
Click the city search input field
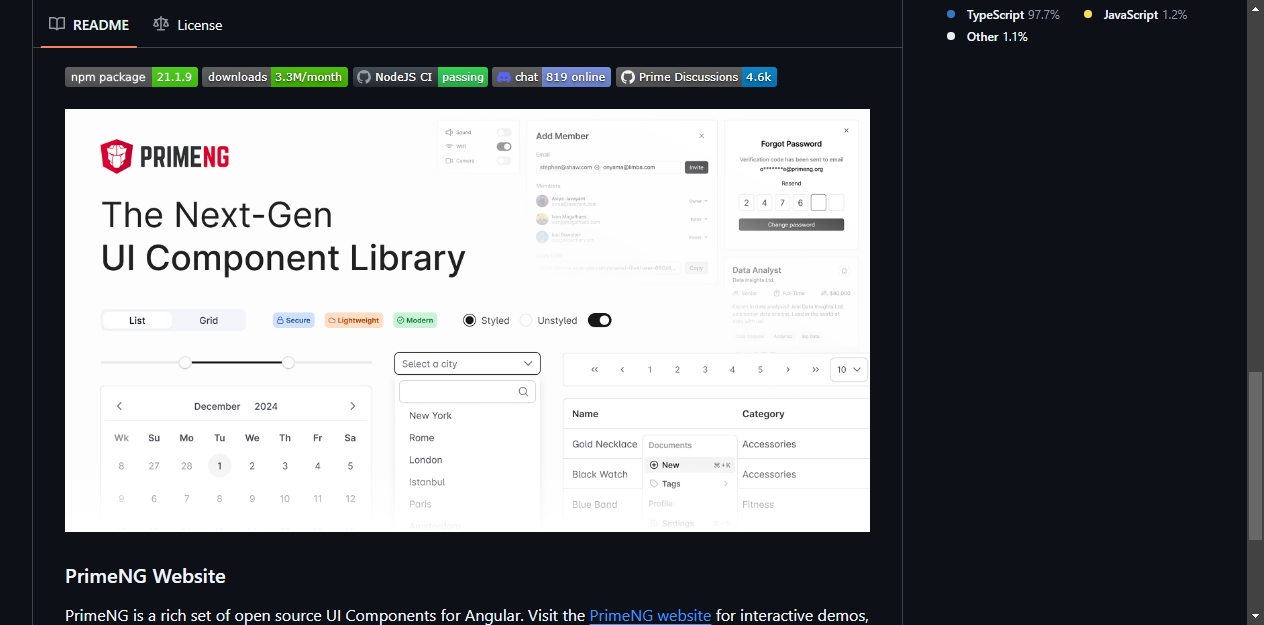point(467,392)
